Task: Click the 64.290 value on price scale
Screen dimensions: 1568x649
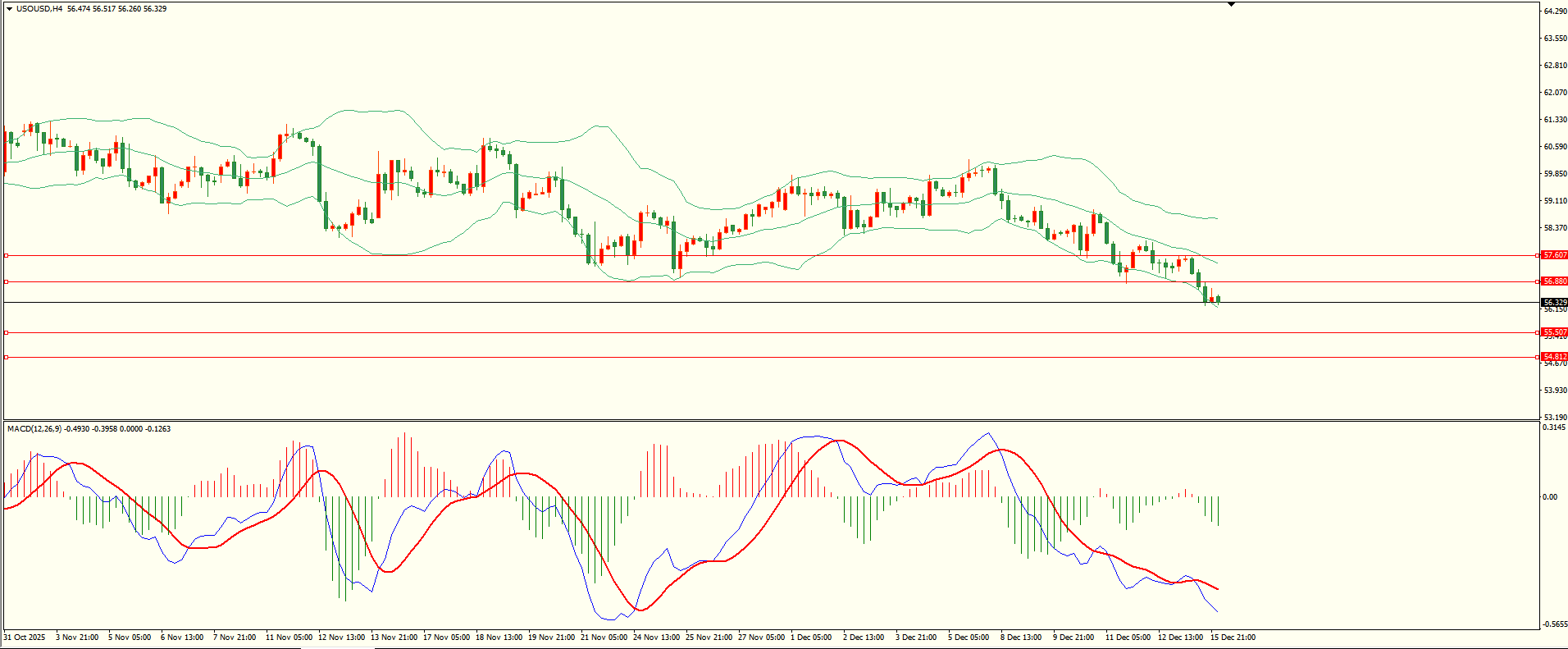Action: (1555, 11)
